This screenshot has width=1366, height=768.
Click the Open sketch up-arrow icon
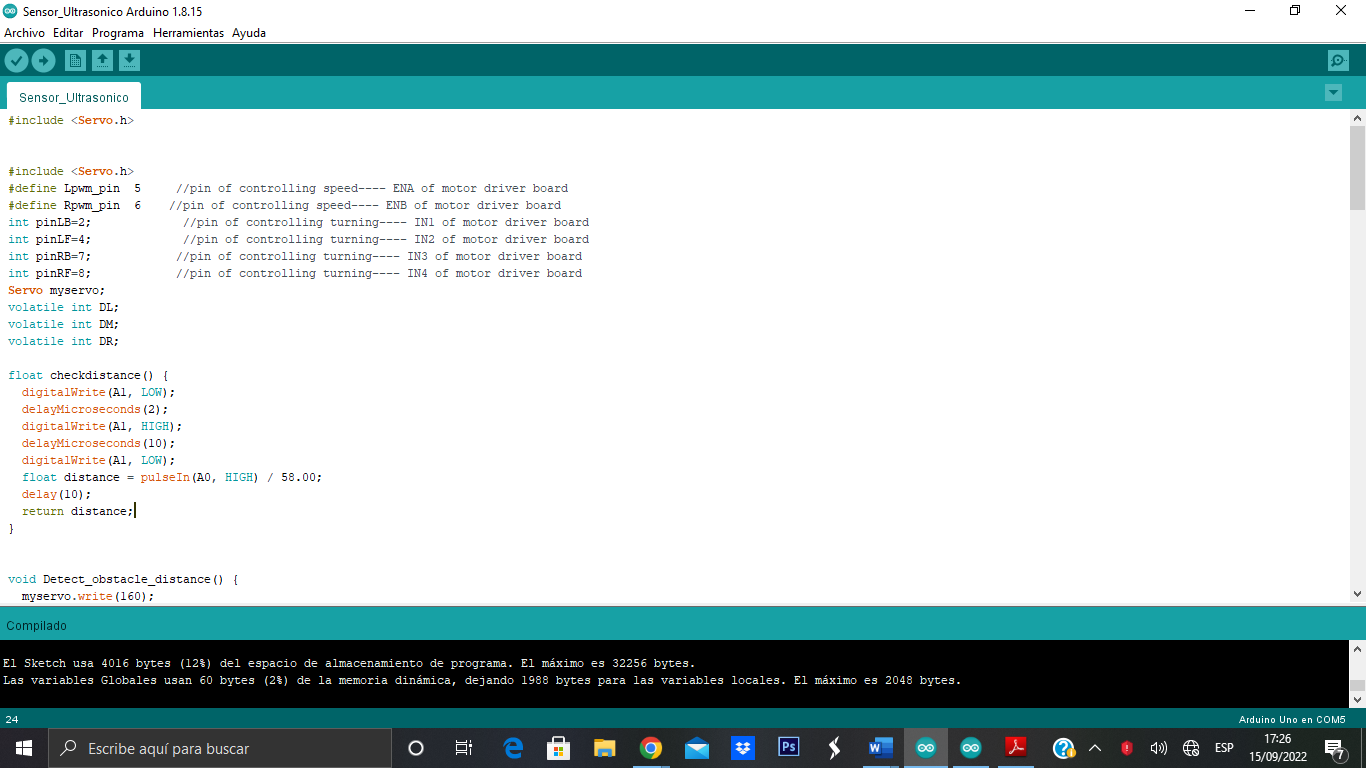tap(102, 61)
